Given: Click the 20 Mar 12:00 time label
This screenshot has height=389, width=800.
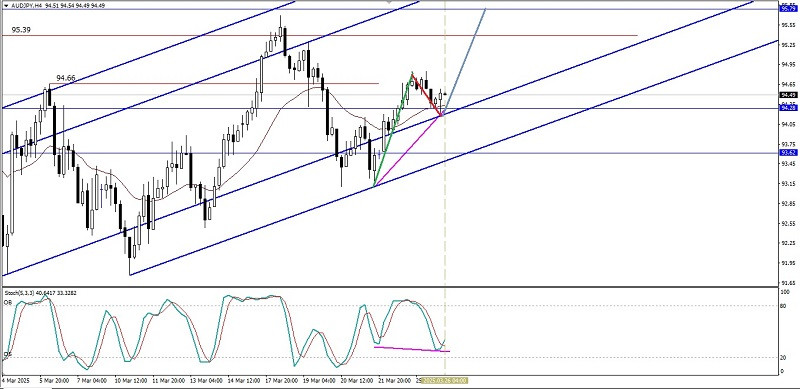Looking at the screenshot, I should pyautogui.click(x=357, y=381).
